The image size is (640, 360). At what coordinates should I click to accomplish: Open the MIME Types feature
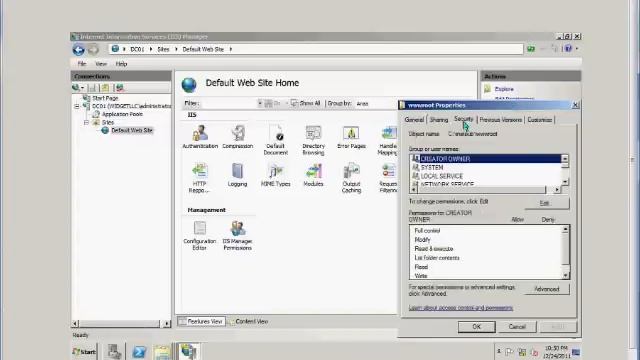(x=276, y=175)
